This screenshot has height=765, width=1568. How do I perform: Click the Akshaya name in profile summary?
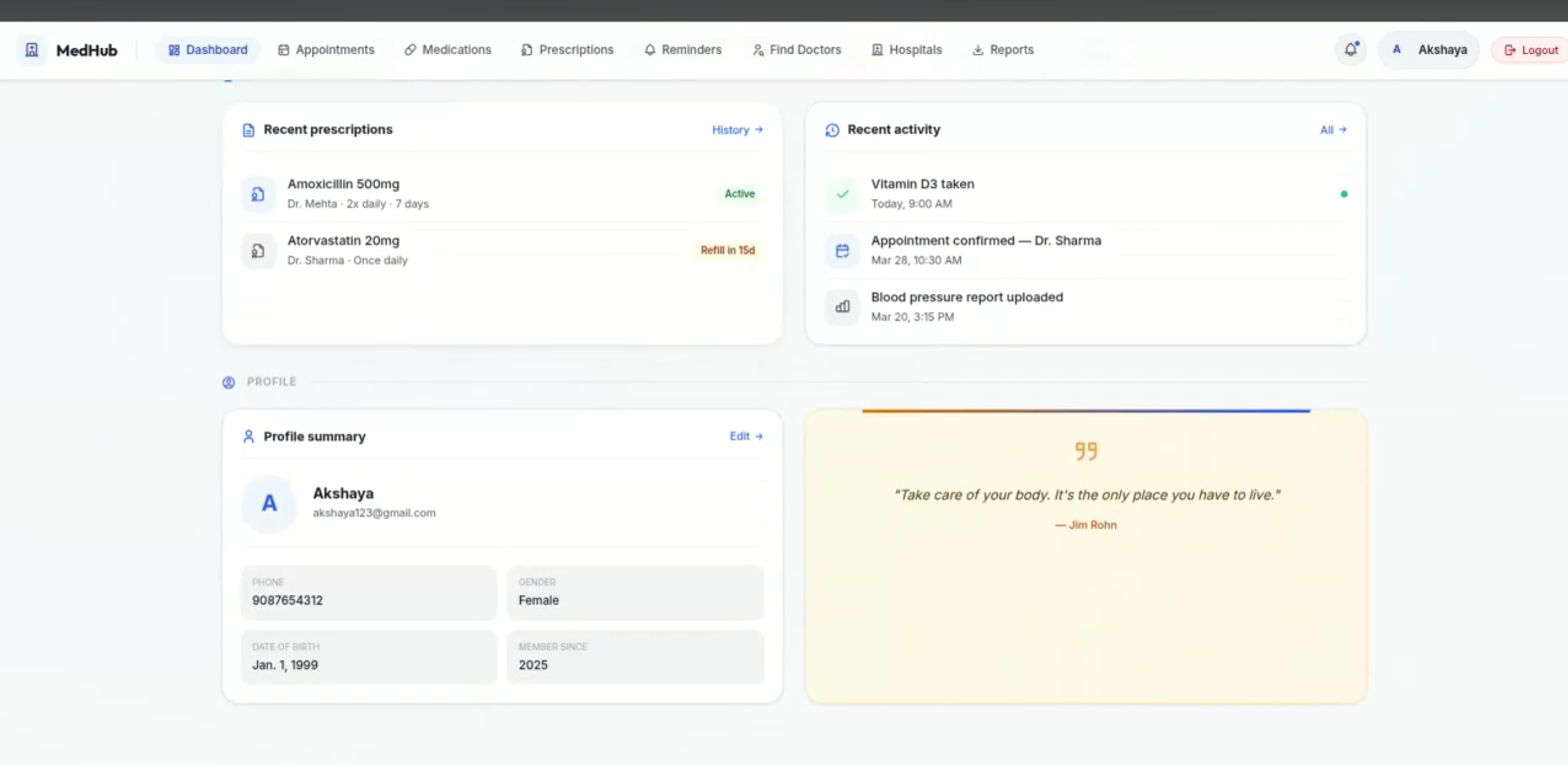coord(343,493)
